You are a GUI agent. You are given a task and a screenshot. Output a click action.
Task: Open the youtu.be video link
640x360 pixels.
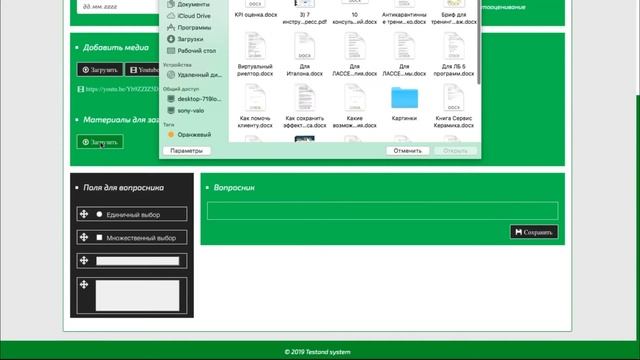coord(118,89)
